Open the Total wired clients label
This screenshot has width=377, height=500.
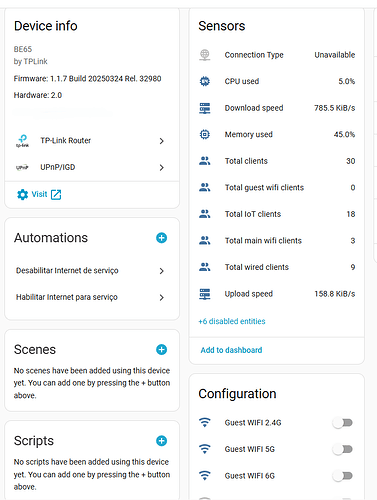[x=256, y=267]
